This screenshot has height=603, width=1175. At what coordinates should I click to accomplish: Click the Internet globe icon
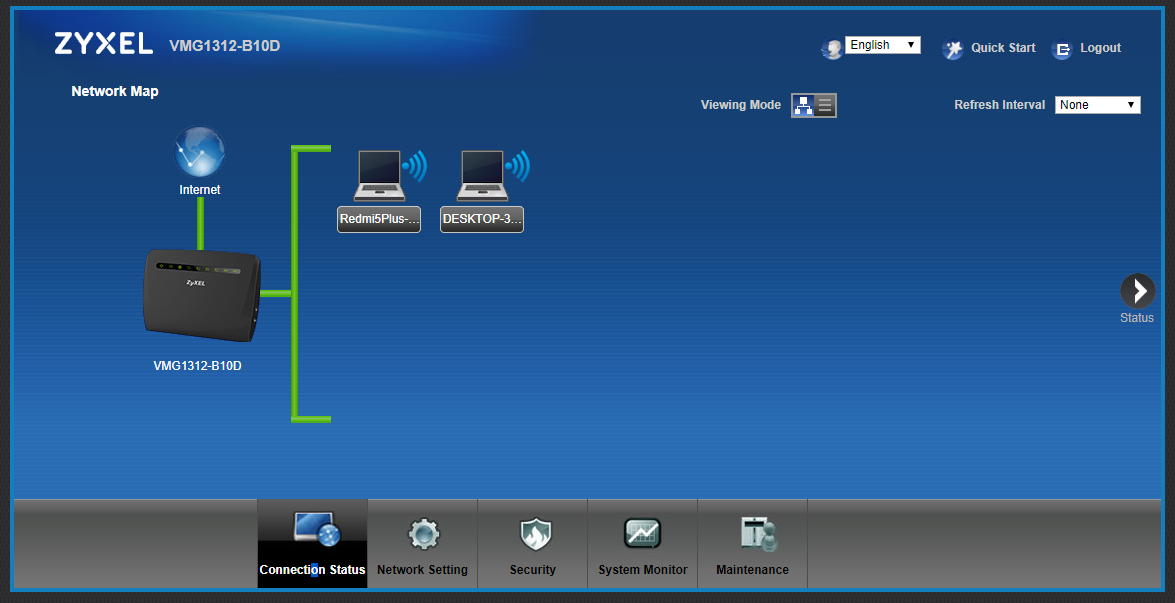point(199,151)
